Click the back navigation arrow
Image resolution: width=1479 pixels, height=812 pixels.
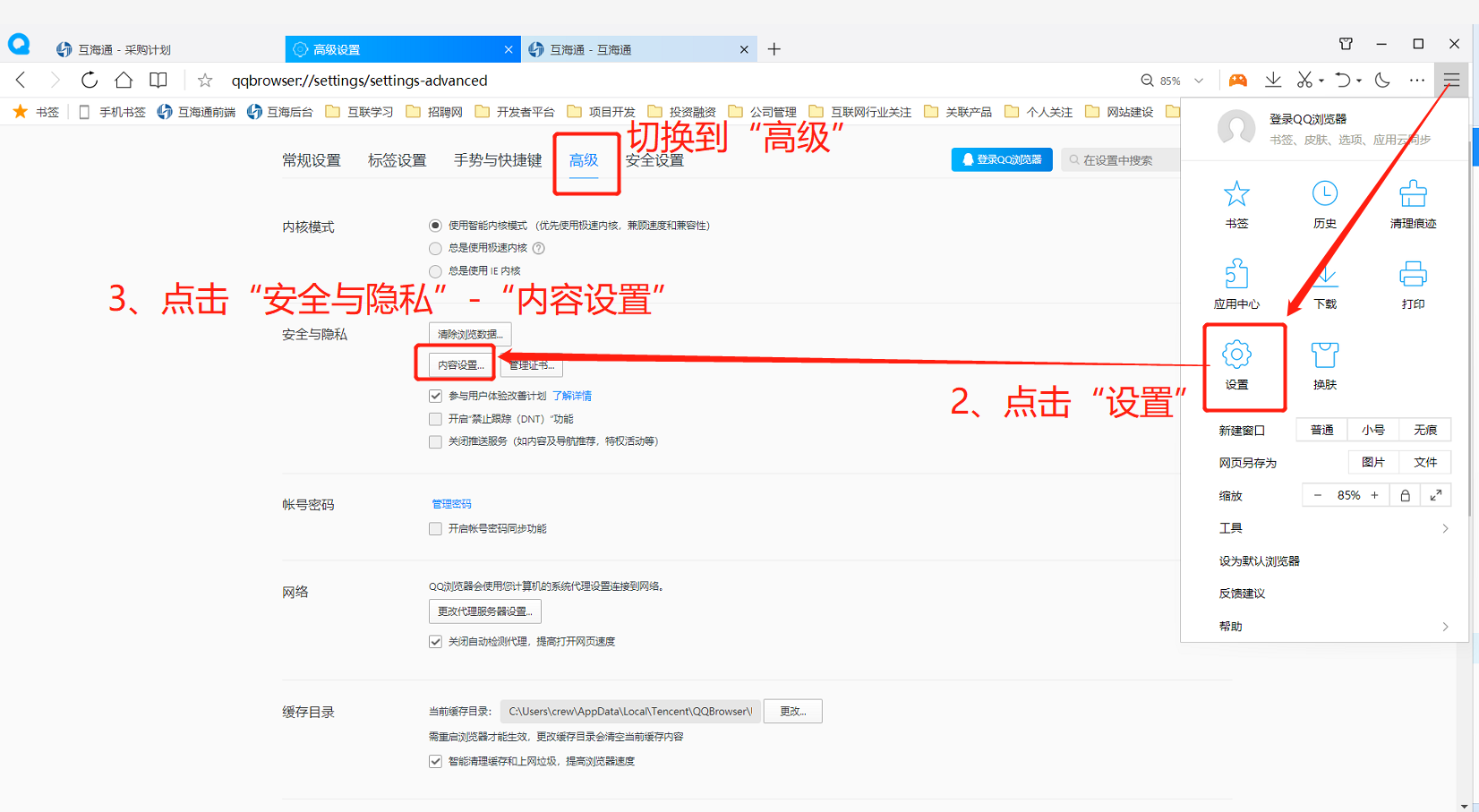21,81
